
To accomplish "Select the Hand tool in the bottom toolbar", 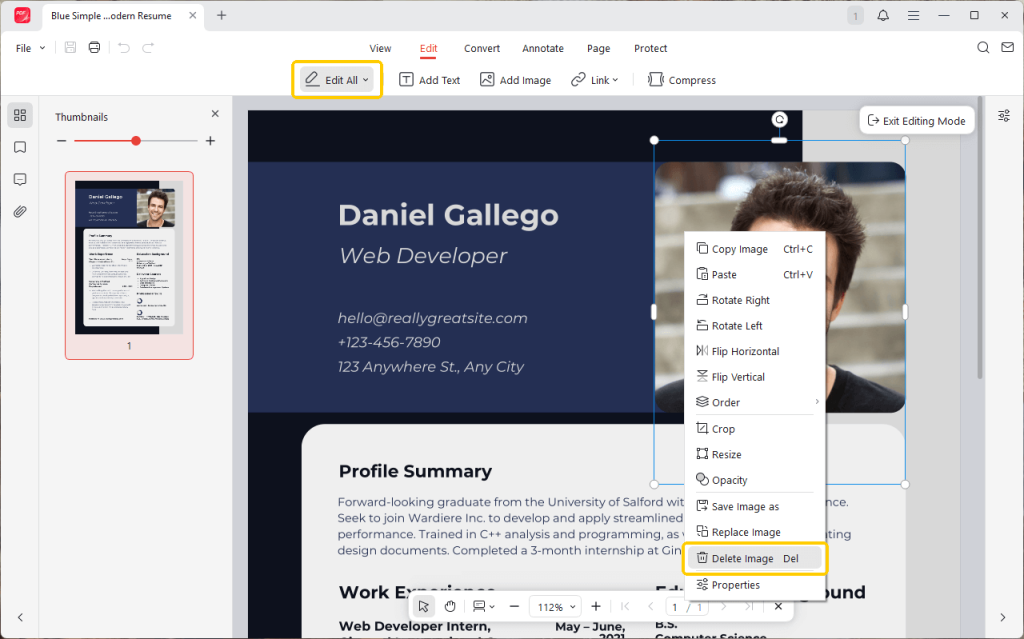I will (x=449, y=606).
